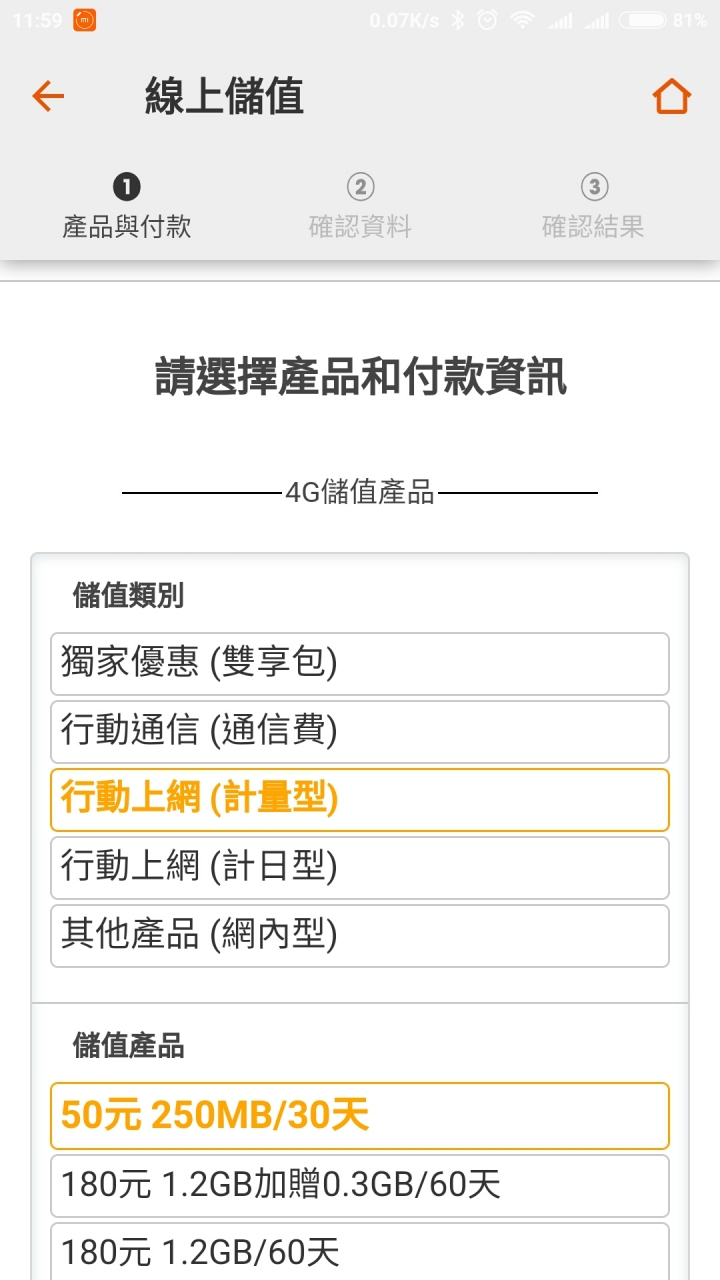This screenshot has width=720, height=1280.
Task: Tap the 線上儲值 page title
Action: pos(224,97)
